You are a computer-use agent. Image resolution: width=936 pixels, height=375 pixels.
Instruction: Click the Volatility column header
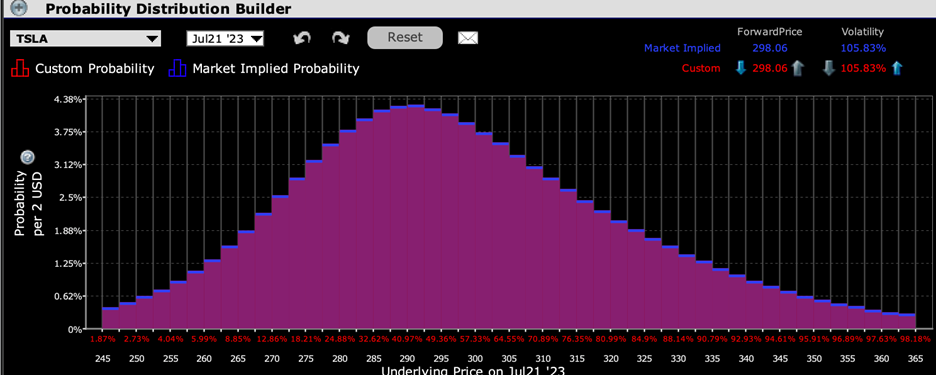pos(863,32)
